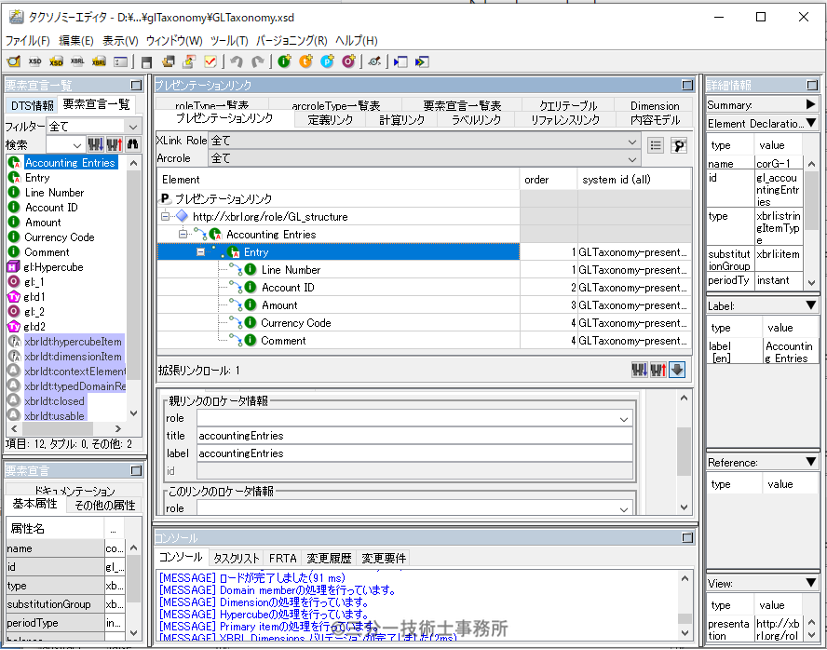Image resolution: width=827 pixels, height=650 pixels.
Task: Click the binoculars search icon
Action: (x=132, y=144)
